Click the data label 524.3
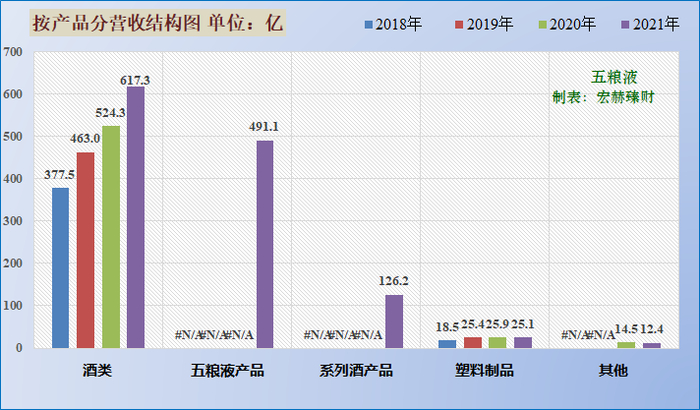The width and height of the screenshot is (700, 410). click(x=110, y=113)
